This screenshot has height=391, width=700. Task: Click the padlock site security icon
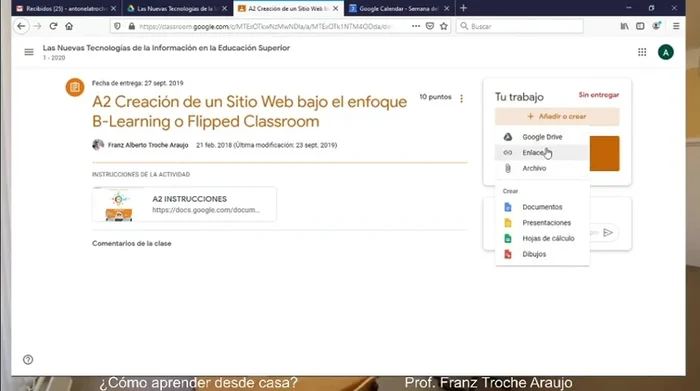(131, 26)
